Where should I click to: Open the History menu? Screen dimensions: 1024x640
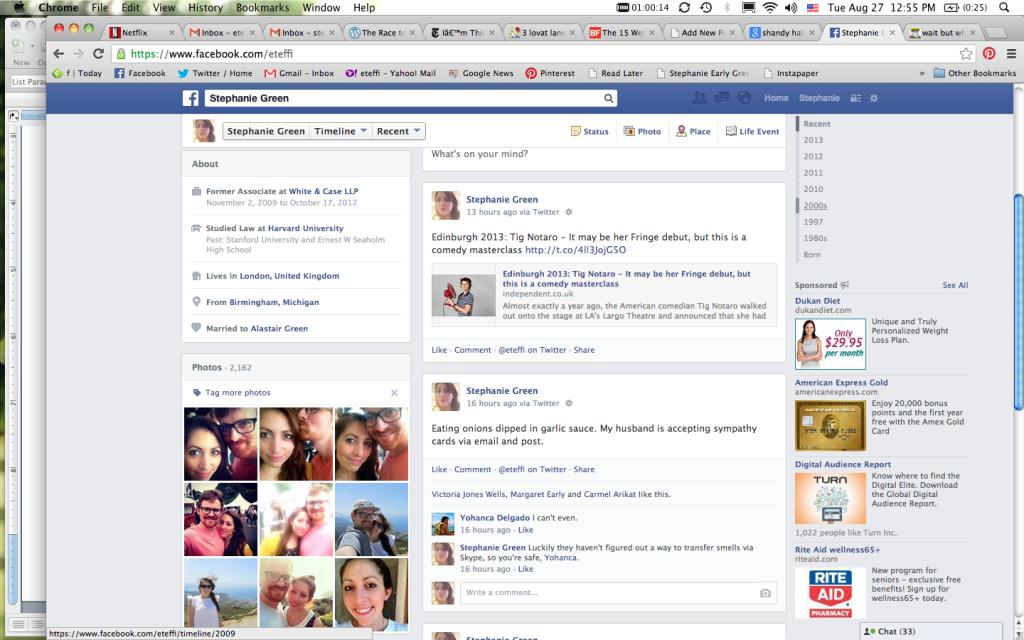point(205,8)
